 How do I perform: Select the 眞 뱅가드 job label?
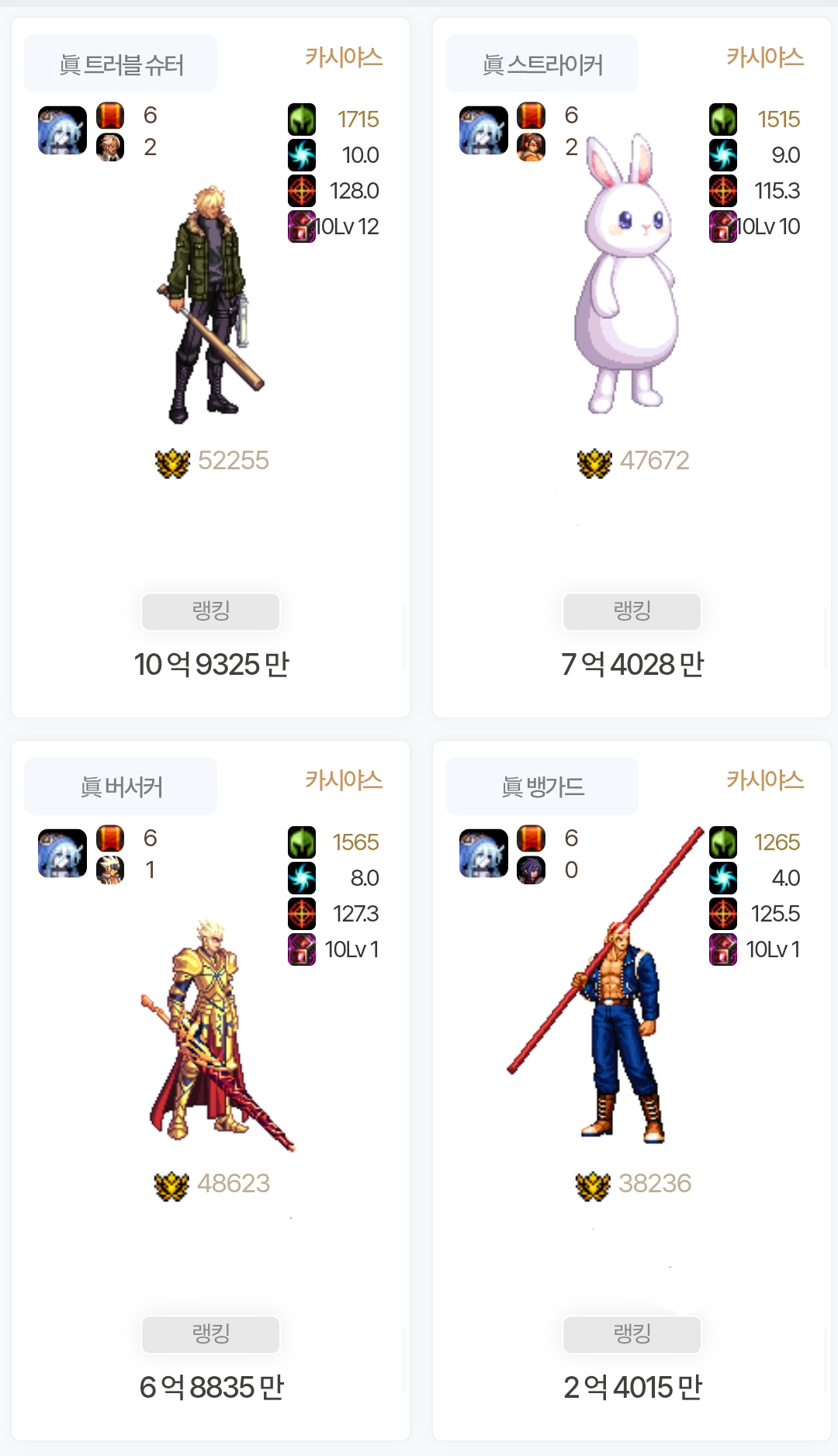tap(542, 787)
